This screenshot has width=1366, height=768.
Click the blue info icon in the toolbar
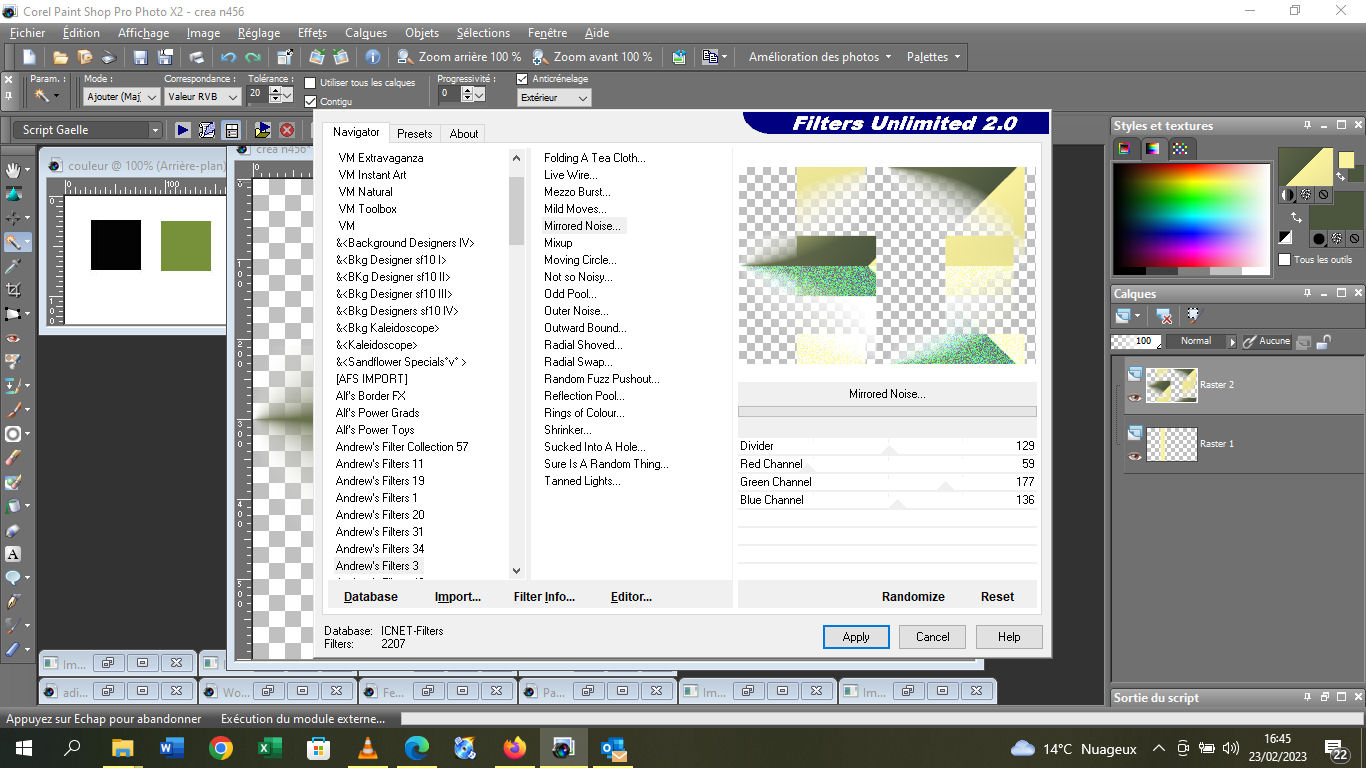[x=373, y=57]
